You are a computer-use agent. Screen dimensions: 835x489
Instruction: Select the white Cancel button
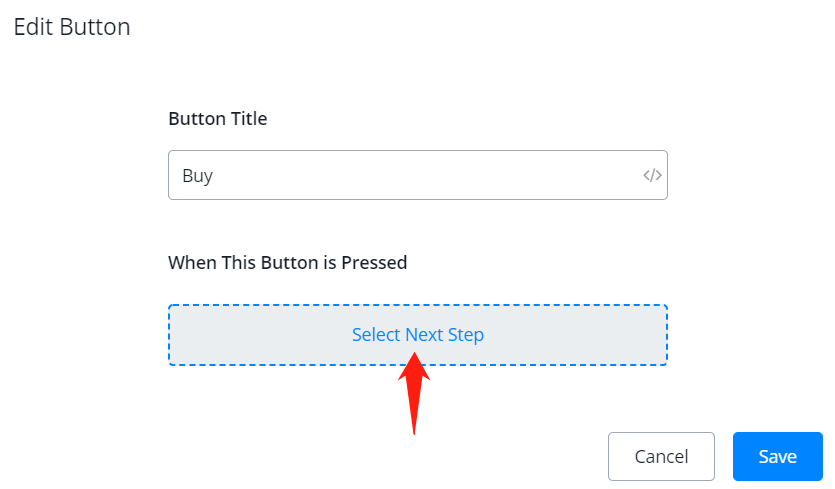(661, 457)
